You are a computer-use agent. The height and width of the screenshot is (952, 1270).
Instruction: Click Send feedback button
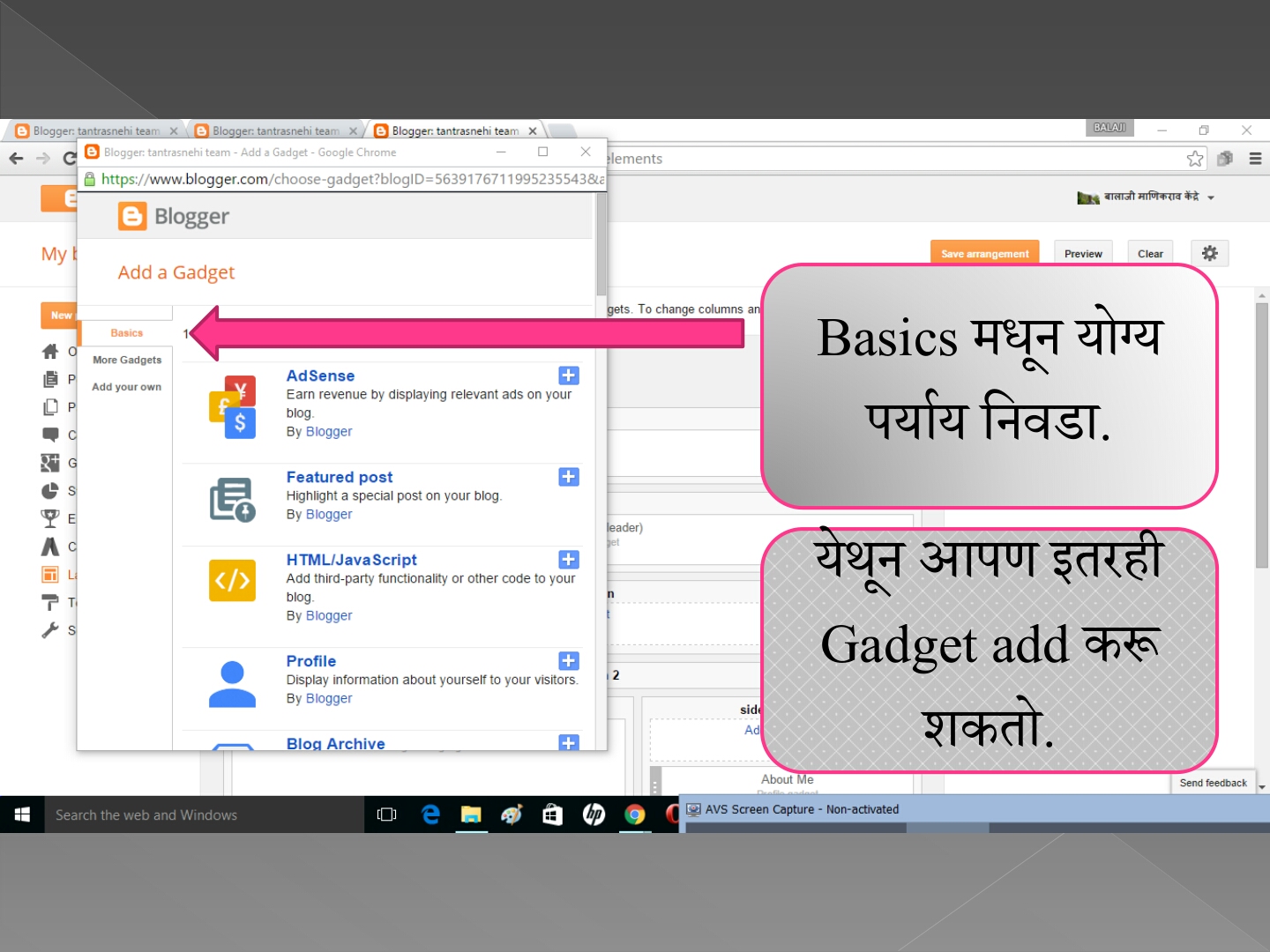(x=1214, y=783)
